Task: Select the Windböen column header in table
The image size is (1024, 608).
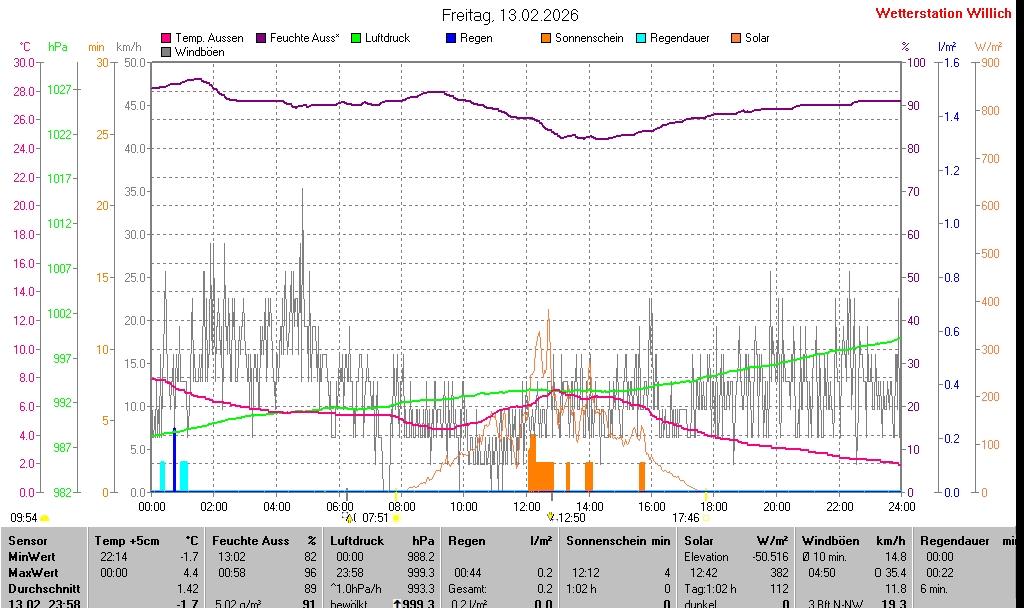Action: (829, 541)
